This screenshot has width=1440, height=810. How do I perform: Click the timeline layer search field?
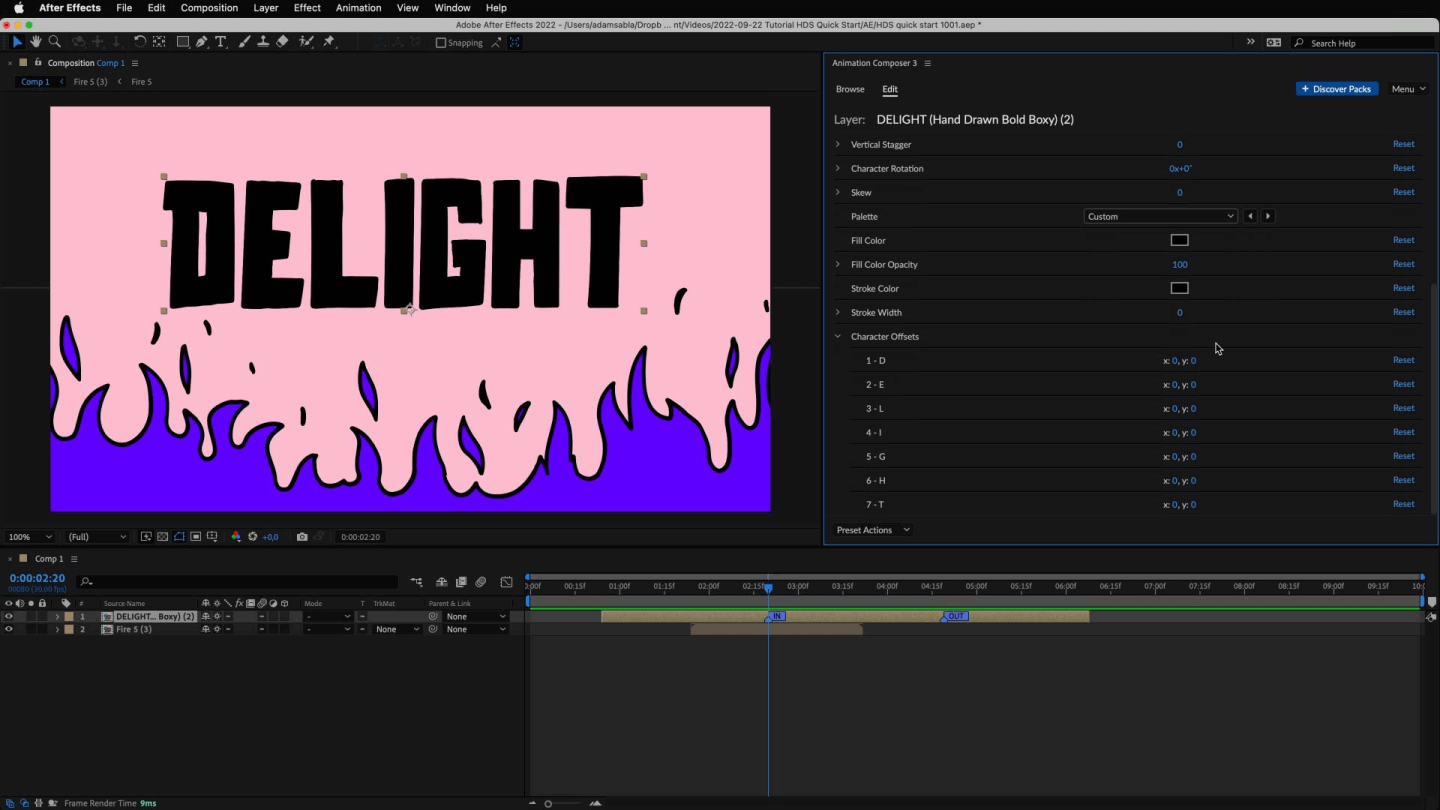click(240, 582)
